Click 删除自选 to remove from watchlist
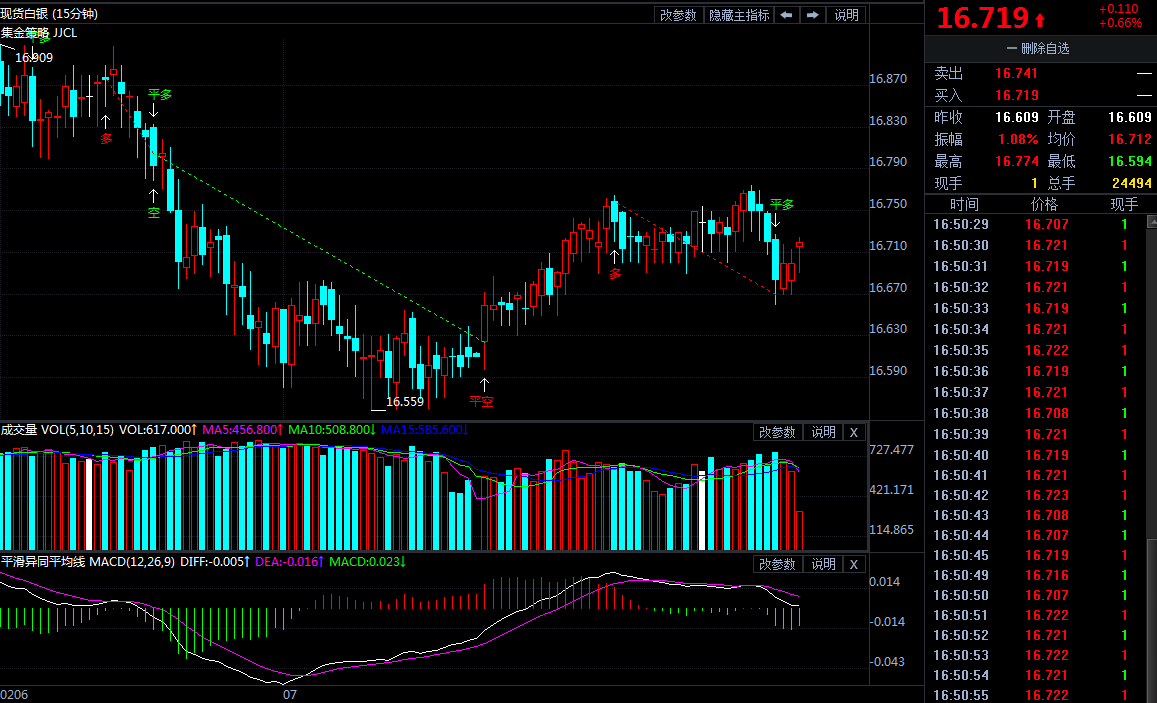 click(x=1045, y=49)
